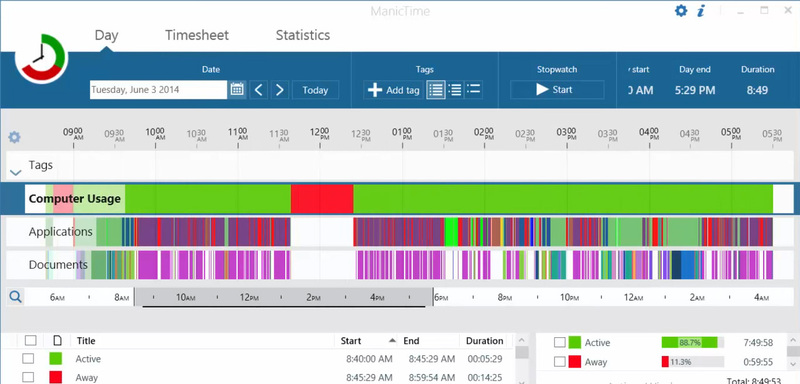Click the 88.7% Active progress bar
Image resolution: width=800 pixels, height=384 pixels.
[692, 342]
